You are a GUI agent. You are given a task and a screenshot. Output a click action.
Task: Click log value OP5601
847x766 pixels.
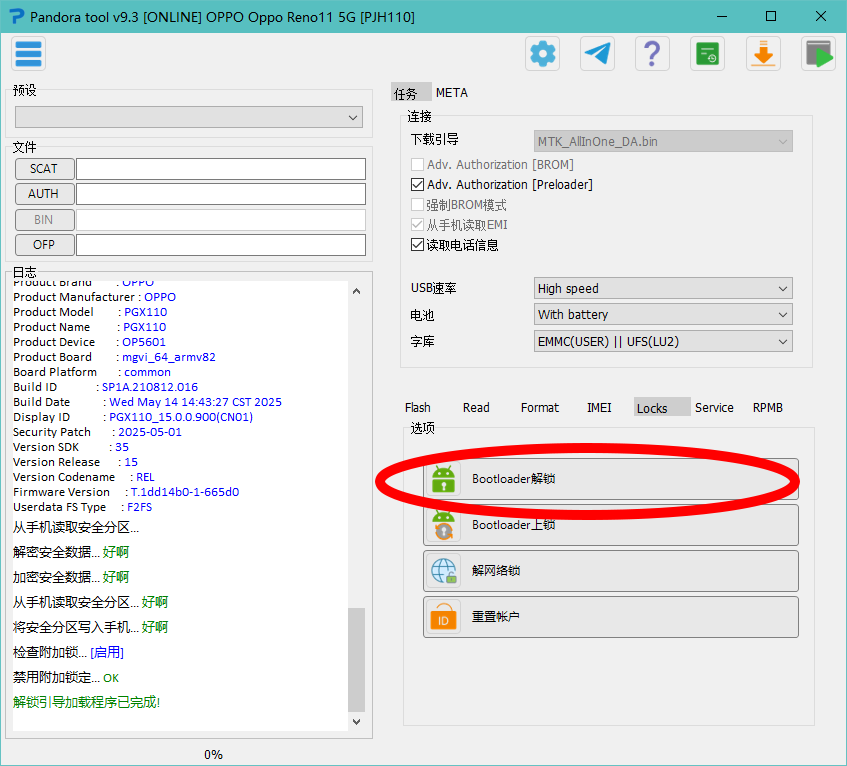(x=144, y=342)
